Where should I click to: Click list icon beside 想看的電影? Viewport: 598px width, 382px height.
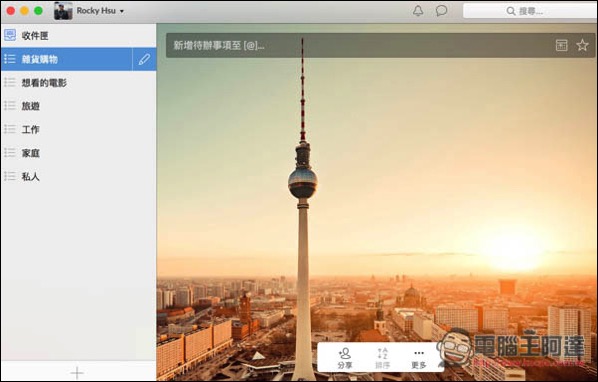coord(10,82)
